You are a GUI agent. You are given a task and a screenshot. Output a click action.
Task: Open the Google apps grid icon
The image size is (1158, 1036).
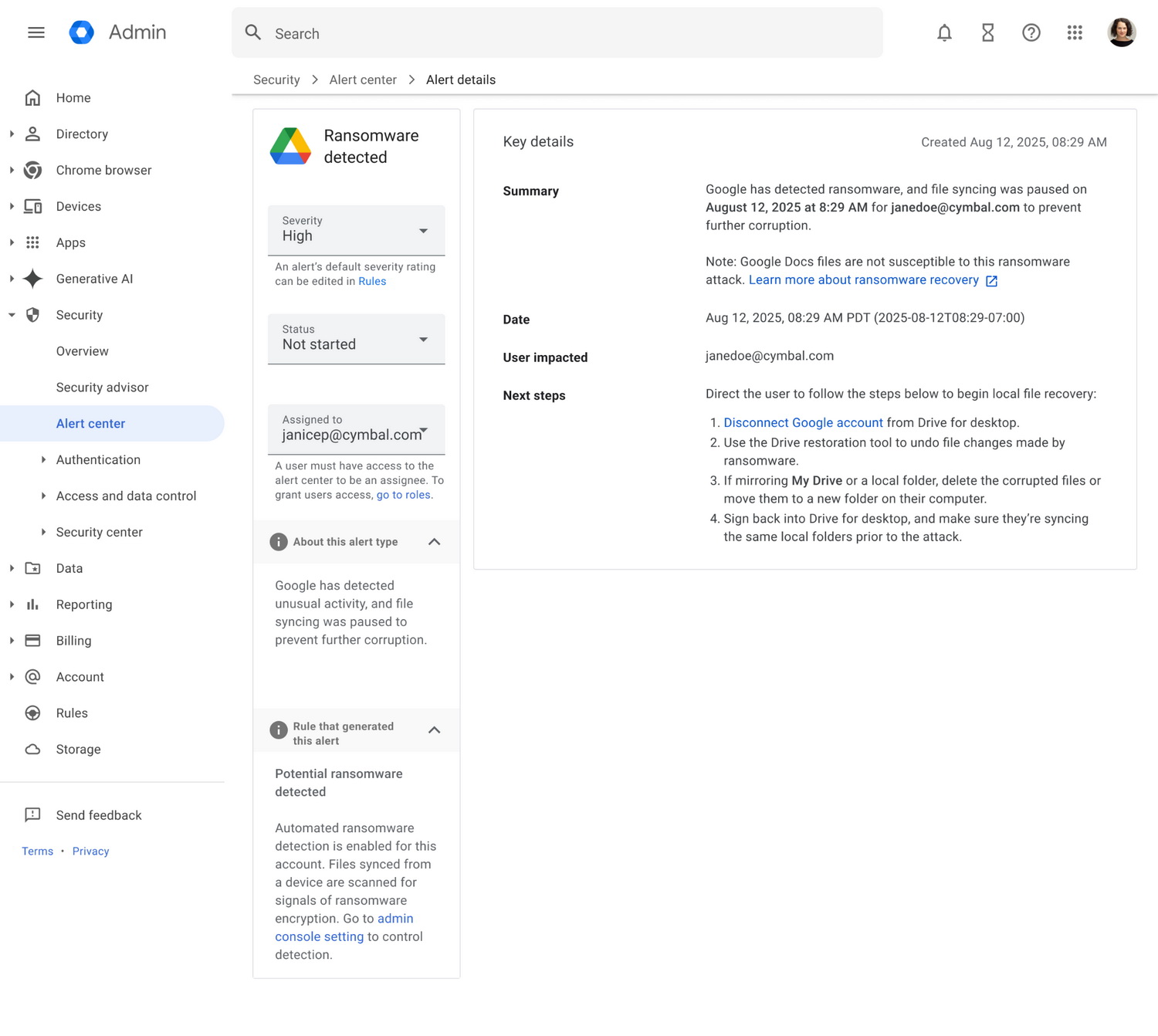pyautogui.click(x=1074, y=32)
